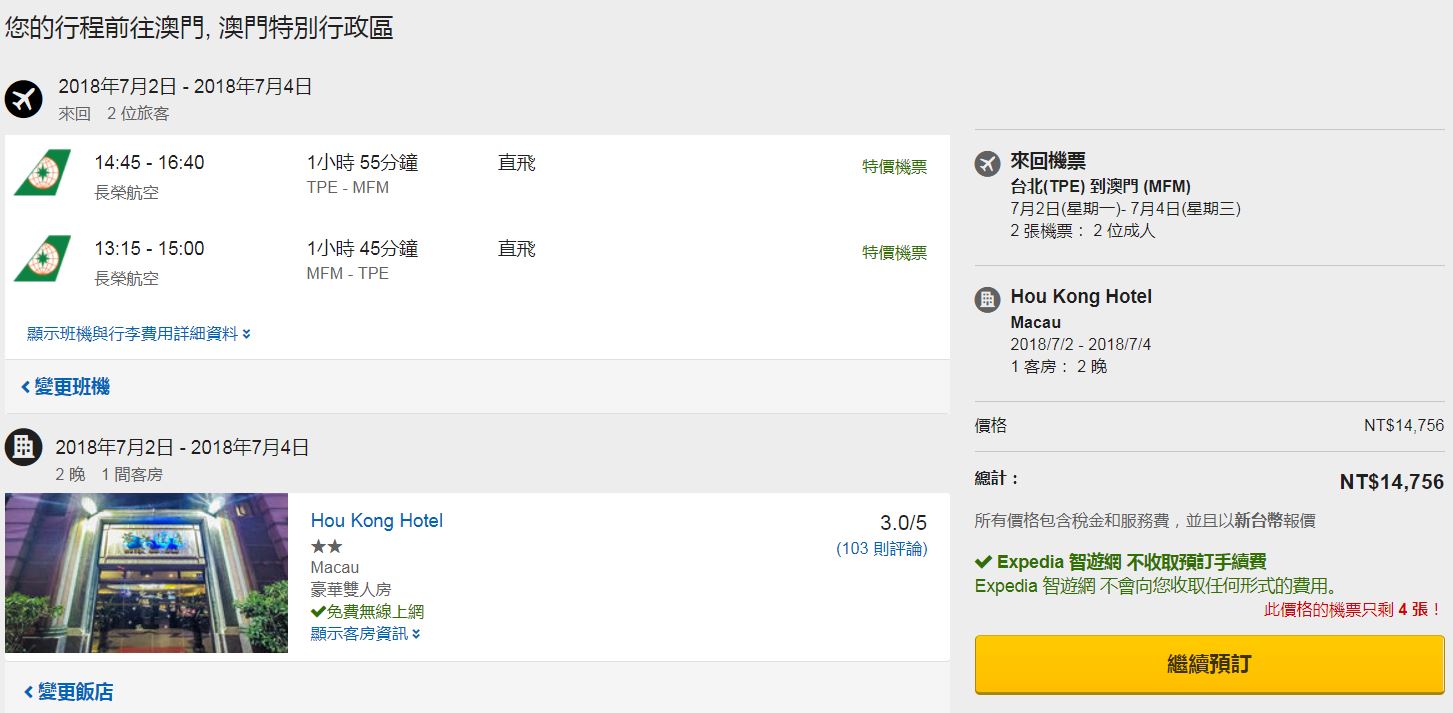Expand 顯示客房資訊 room details
Viewport: 1453px width, 713px height.
[365, 633]
